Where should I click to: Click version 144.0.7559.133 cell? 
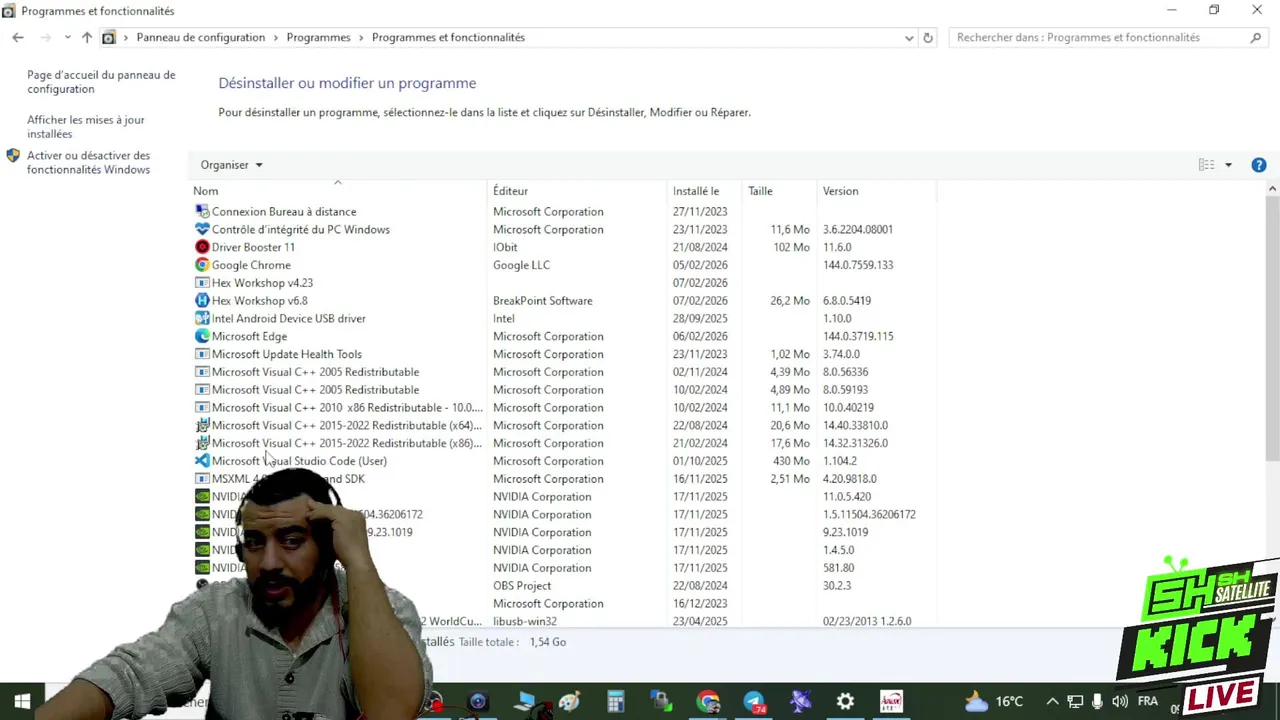pyautogui.click(x=858, y=265)
